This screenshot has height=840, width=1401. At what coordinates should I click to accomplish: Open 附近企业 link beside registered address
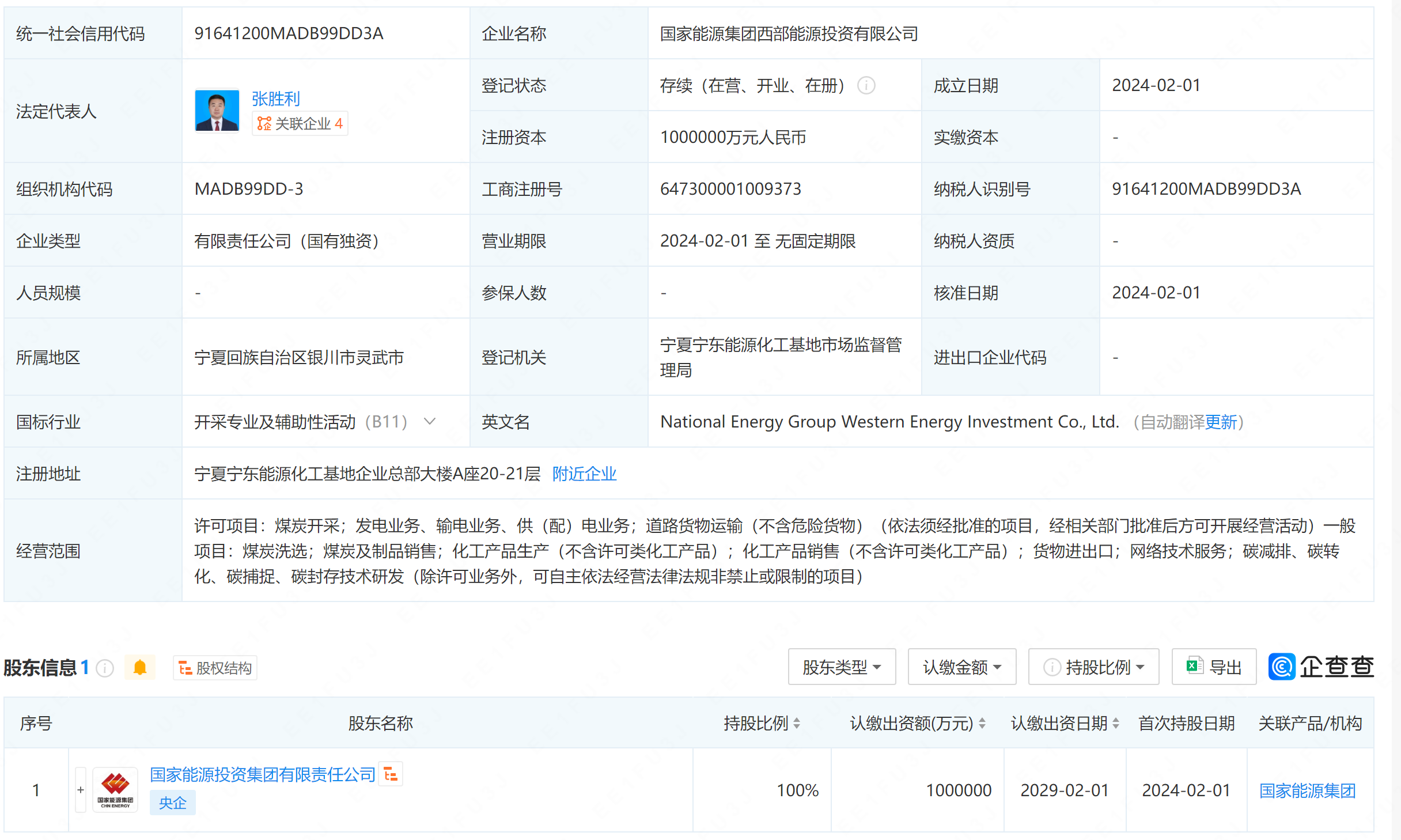click(x=584, y=474)
